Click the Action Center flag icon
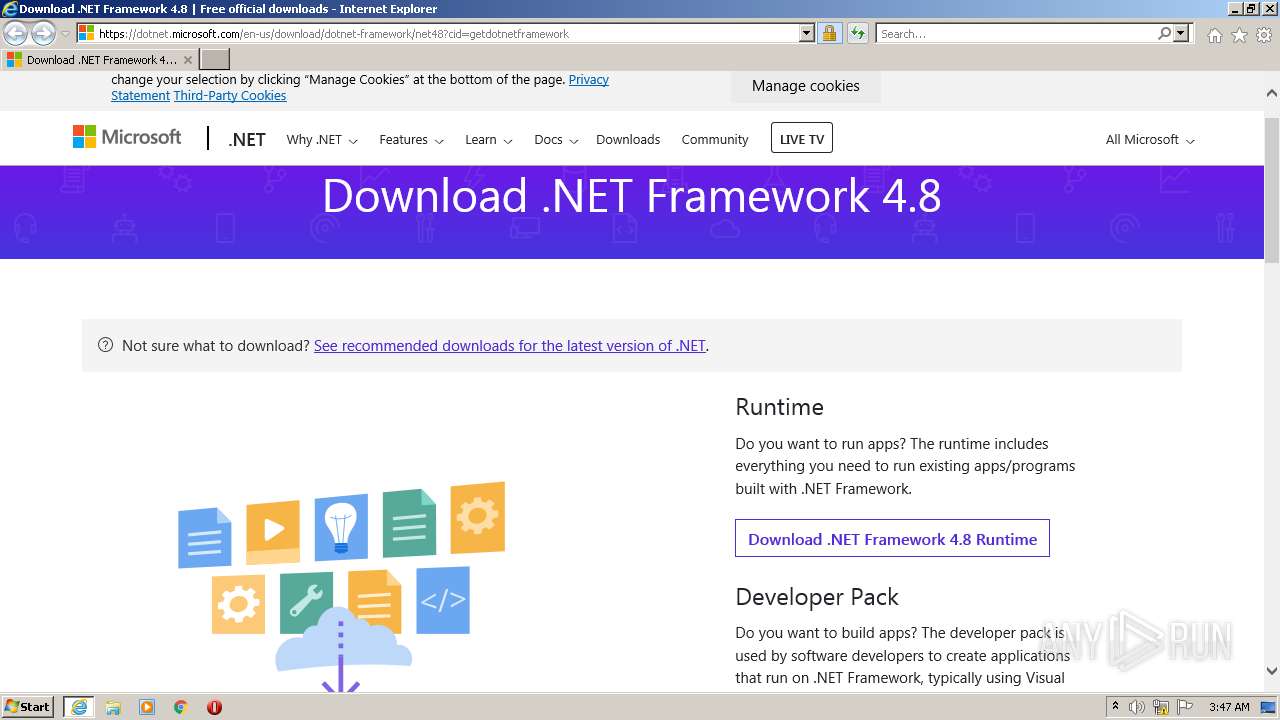 [1185, 707]
